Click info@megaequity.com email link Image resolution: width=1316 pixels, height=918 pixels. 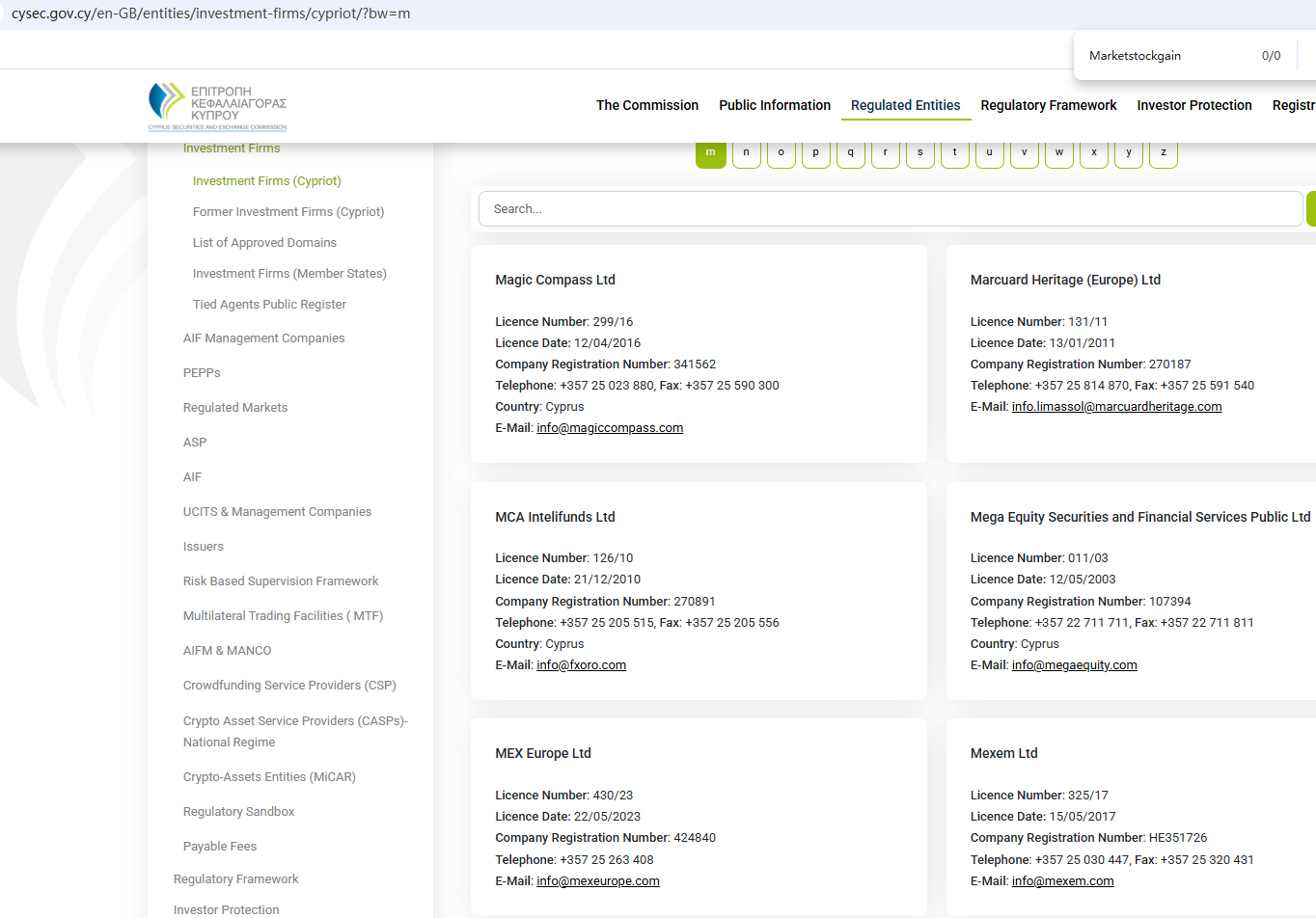[x=1074, y=665]
